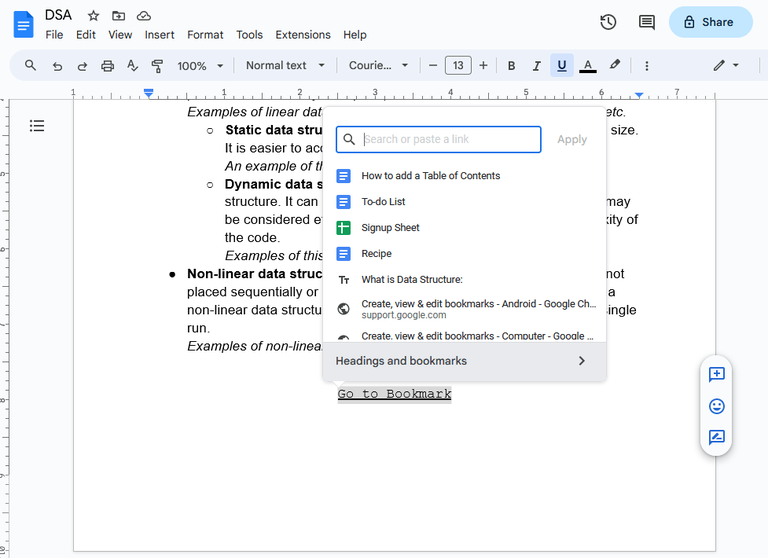Image resolution: width=768 pixels, height=558 pixels.
Task: Click the Share button
Action: [710, 22]
